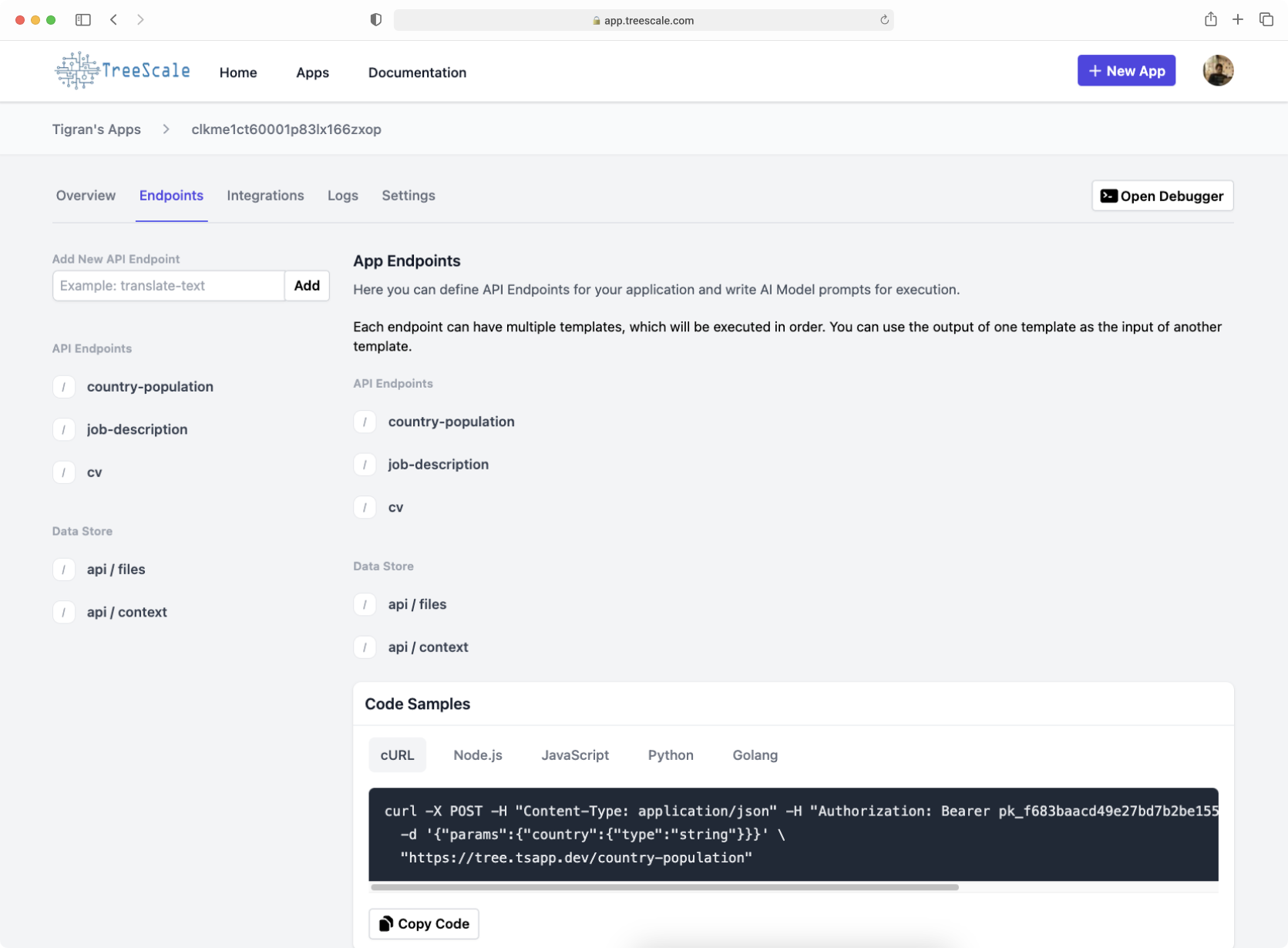Click the slash icon beside sidebar country-population
Image resolution: width=1288 pixels, height=948 pixels.
tap(64, 387)
